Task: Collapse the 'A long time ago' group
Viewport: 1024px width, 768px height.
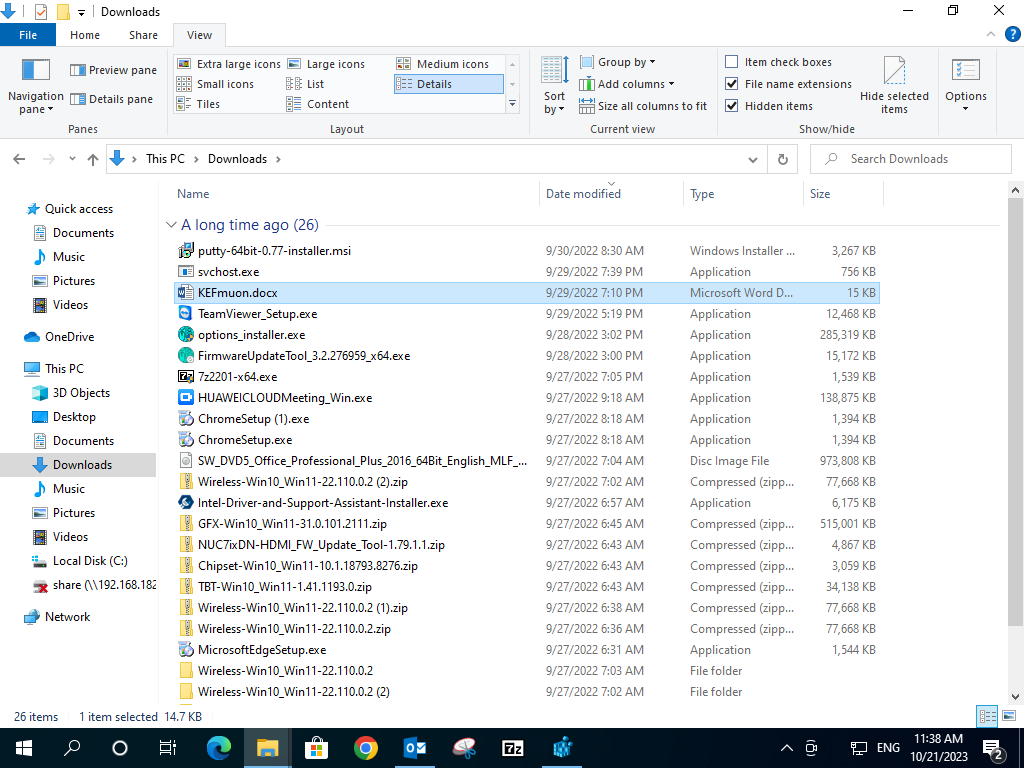Action: (170, 226)
